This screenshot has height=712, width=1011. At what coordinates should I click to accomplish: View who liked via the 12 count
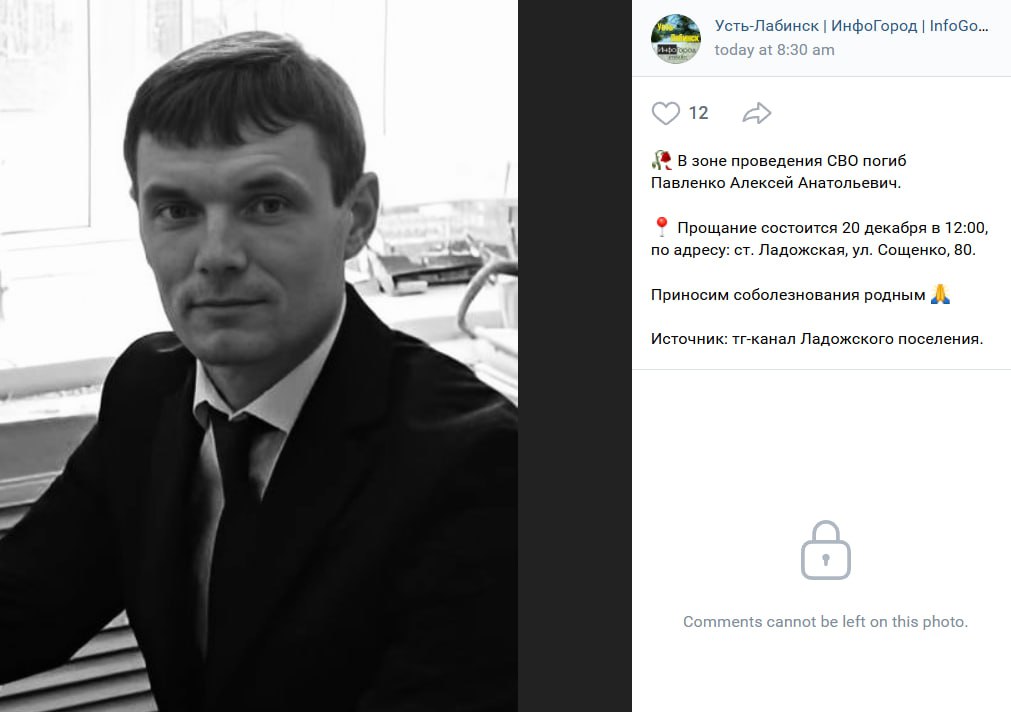[x=698, y=114]
